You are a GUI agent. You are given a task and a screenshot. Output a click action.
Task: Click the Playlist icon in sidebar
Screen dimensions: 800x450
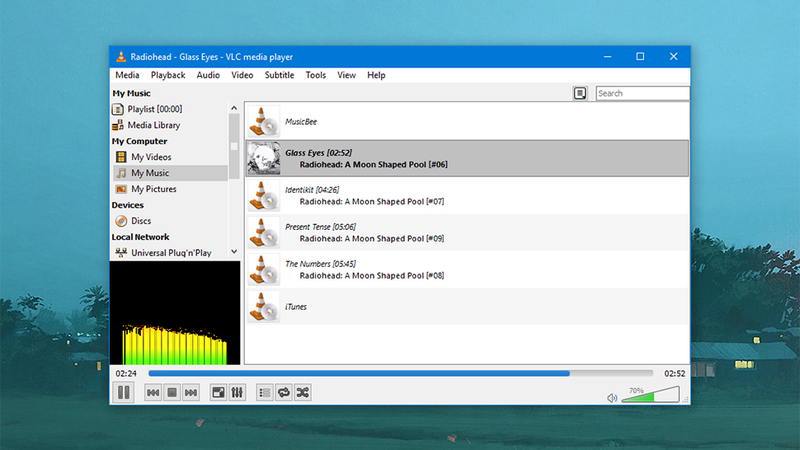point(118,109)
